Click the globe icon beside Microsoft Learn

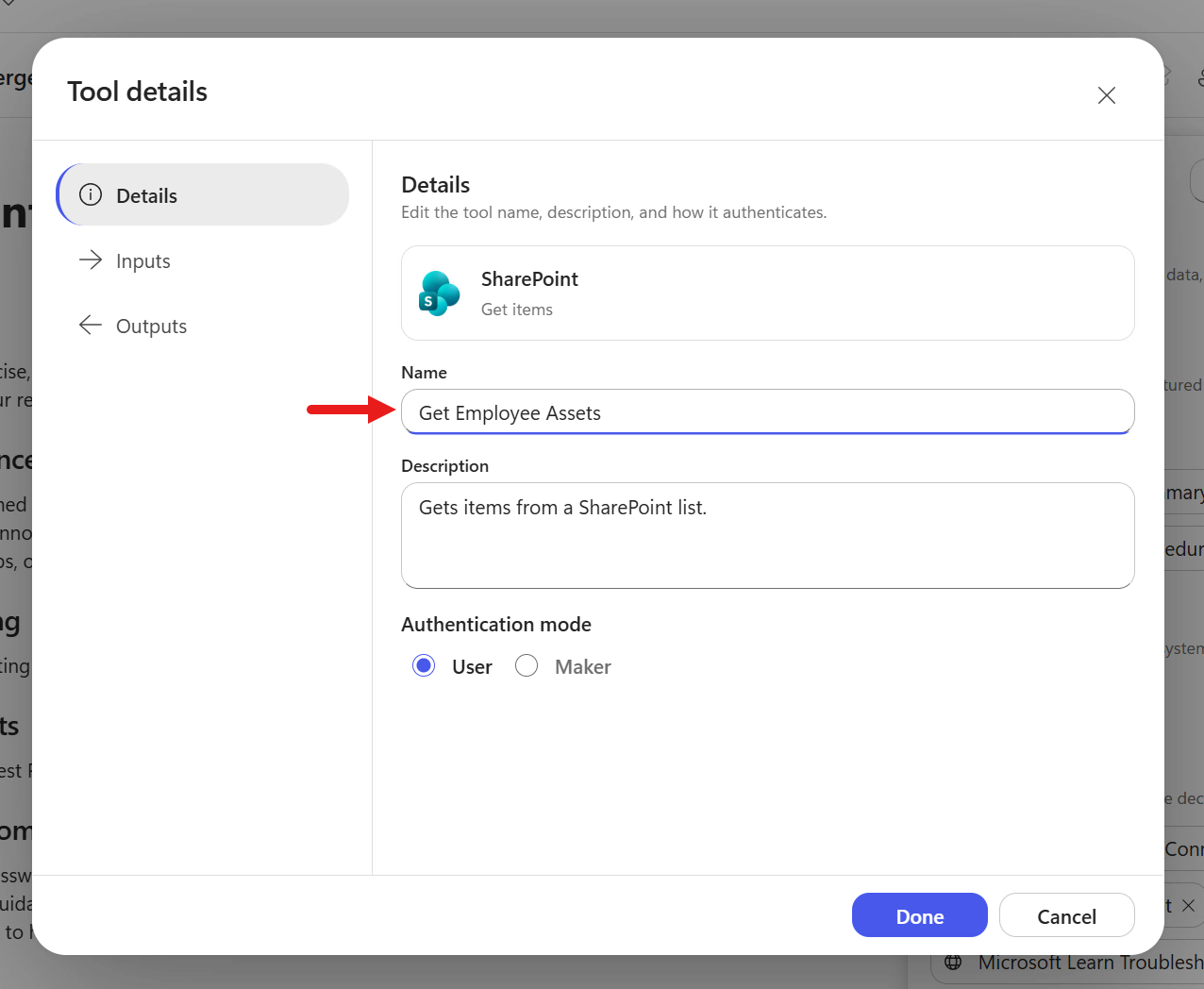(954, 963)
